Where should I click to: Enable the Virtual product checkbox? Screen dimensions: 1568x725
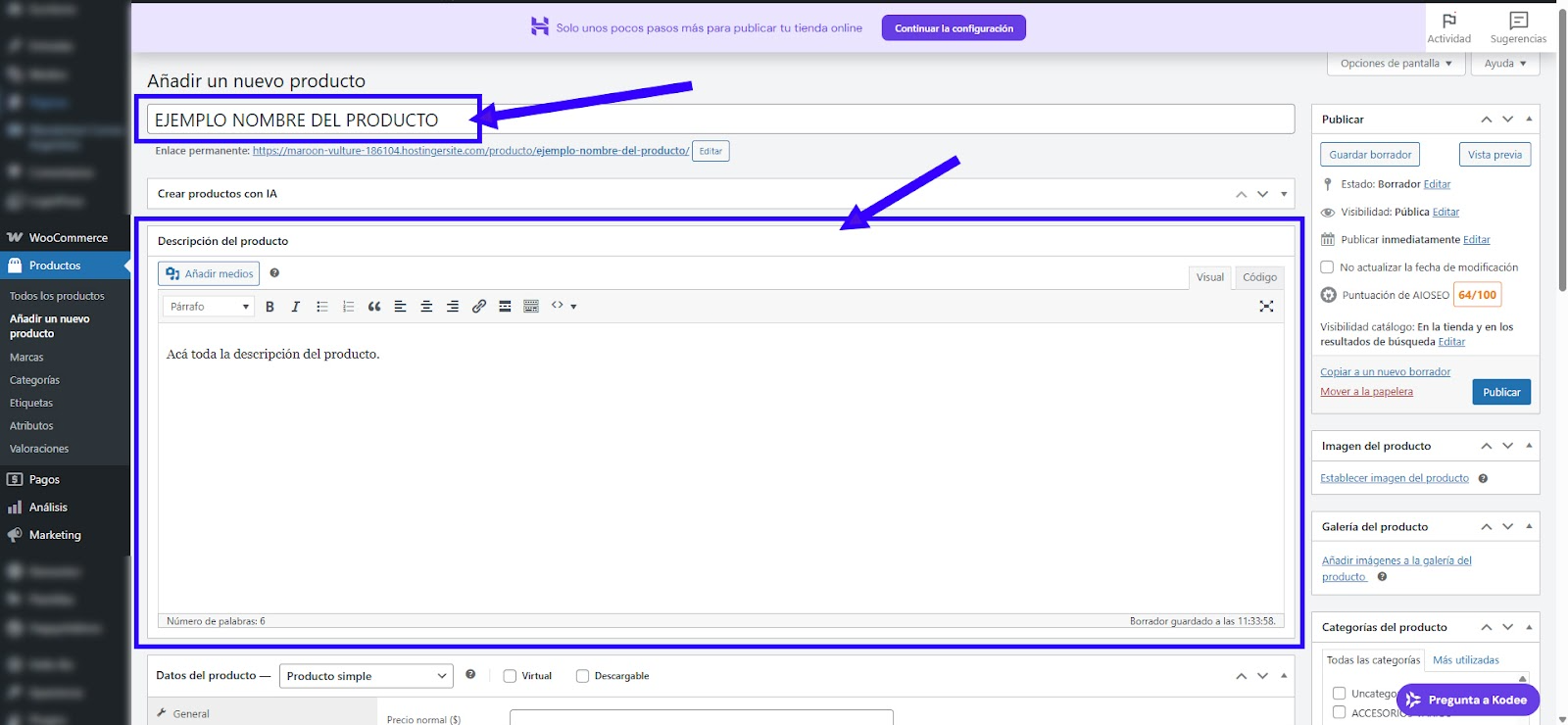click(x=510, y=676)
